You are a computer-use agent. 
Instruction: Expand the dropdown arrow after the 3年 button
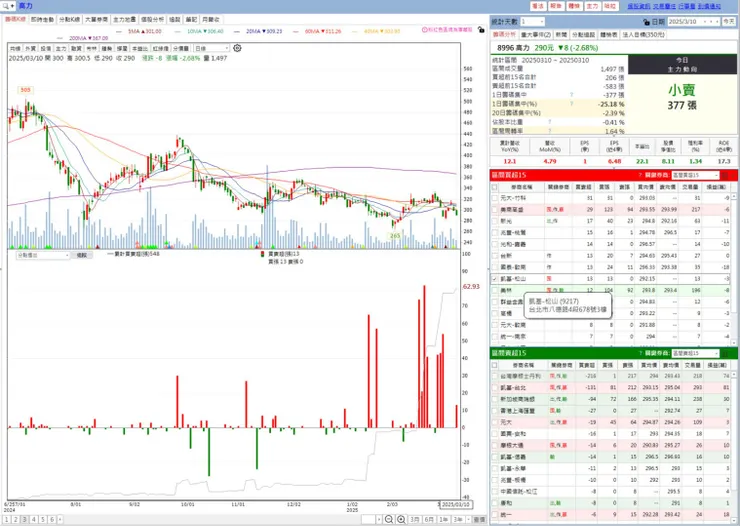[468, 519]
